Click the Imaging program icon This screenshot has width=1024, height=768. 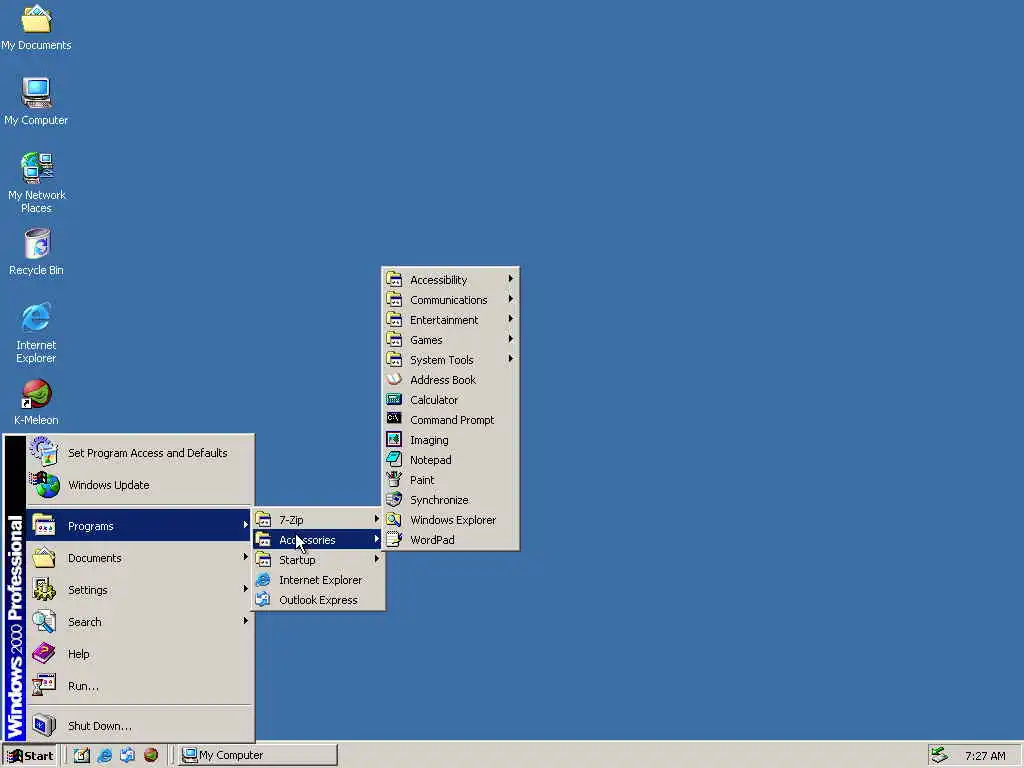click(394, 439)
